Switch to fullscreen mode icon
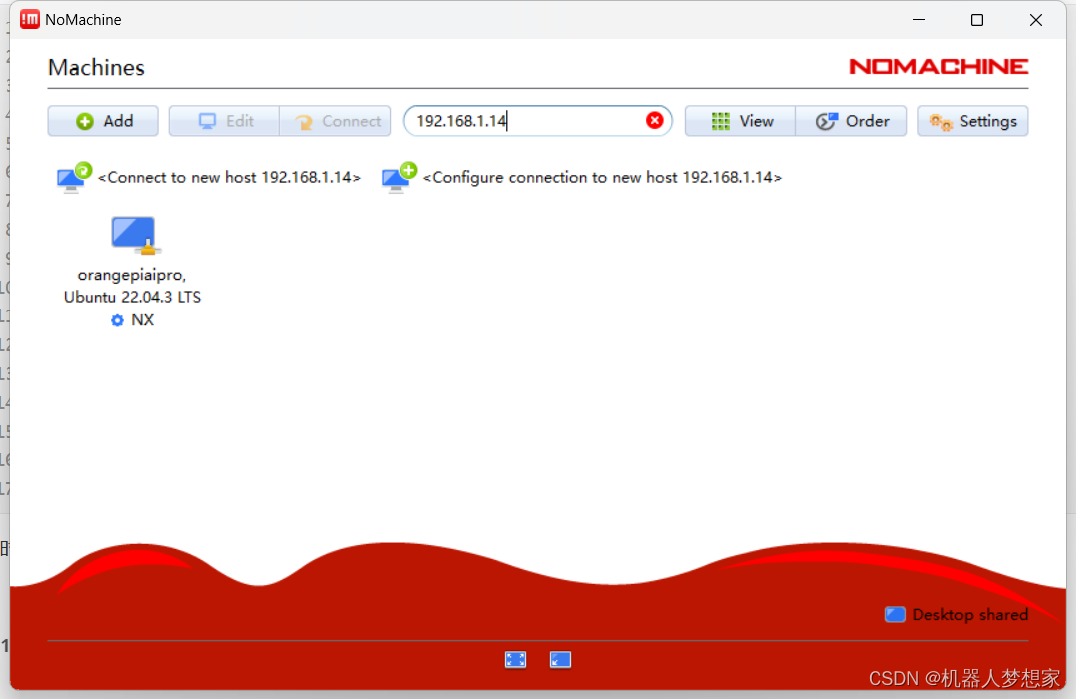Screen dimensions: 1076x699 [x=515, y=659]
